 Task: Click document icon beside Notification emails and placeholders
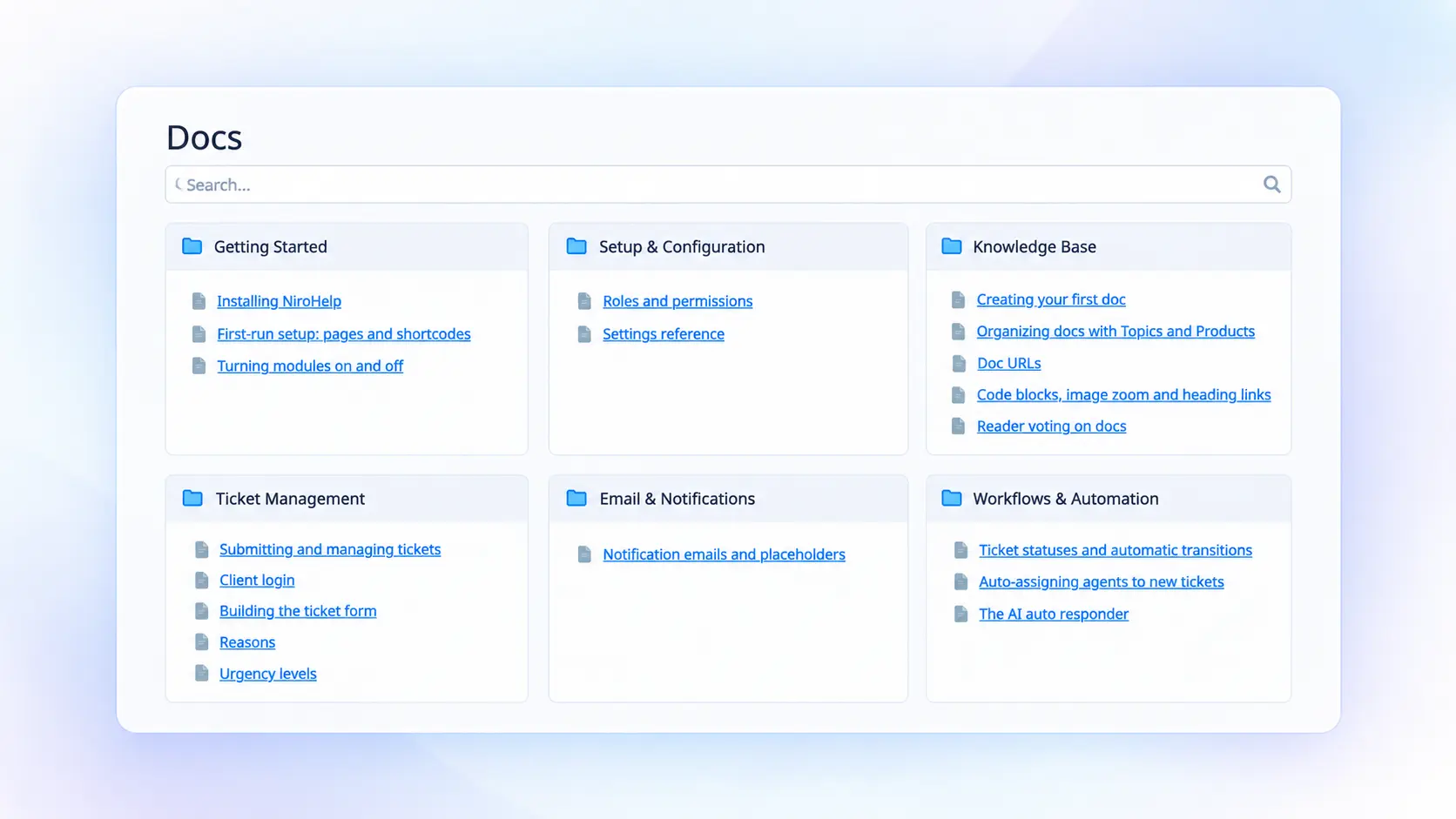point(584,554)
